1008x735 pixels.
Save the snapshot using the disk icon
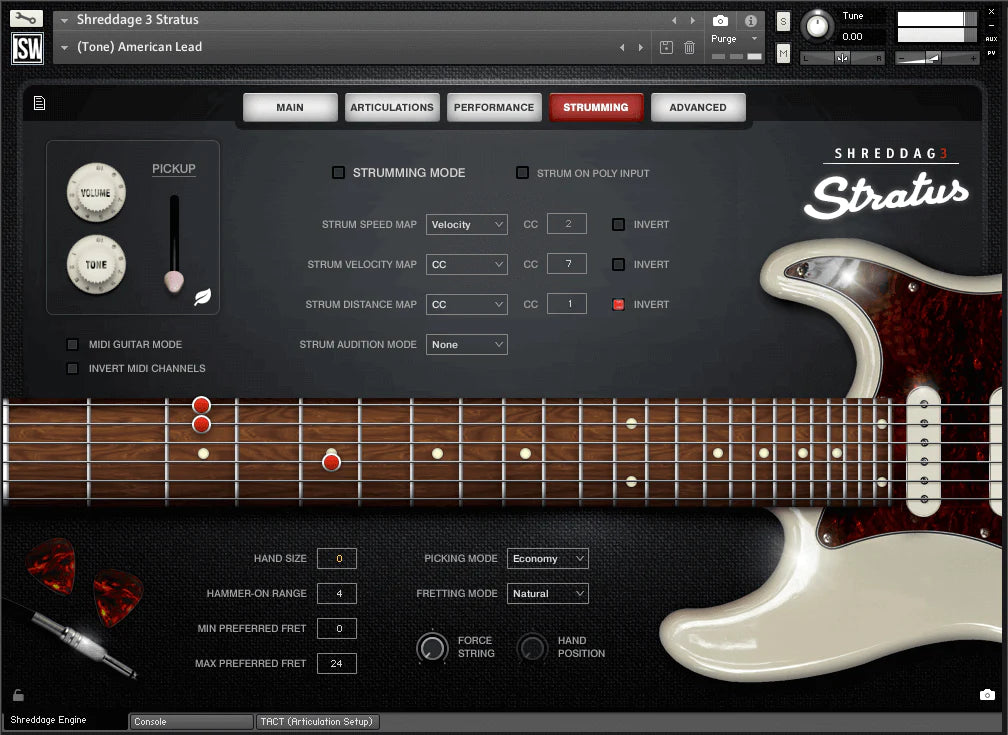[x=665, y=47]
